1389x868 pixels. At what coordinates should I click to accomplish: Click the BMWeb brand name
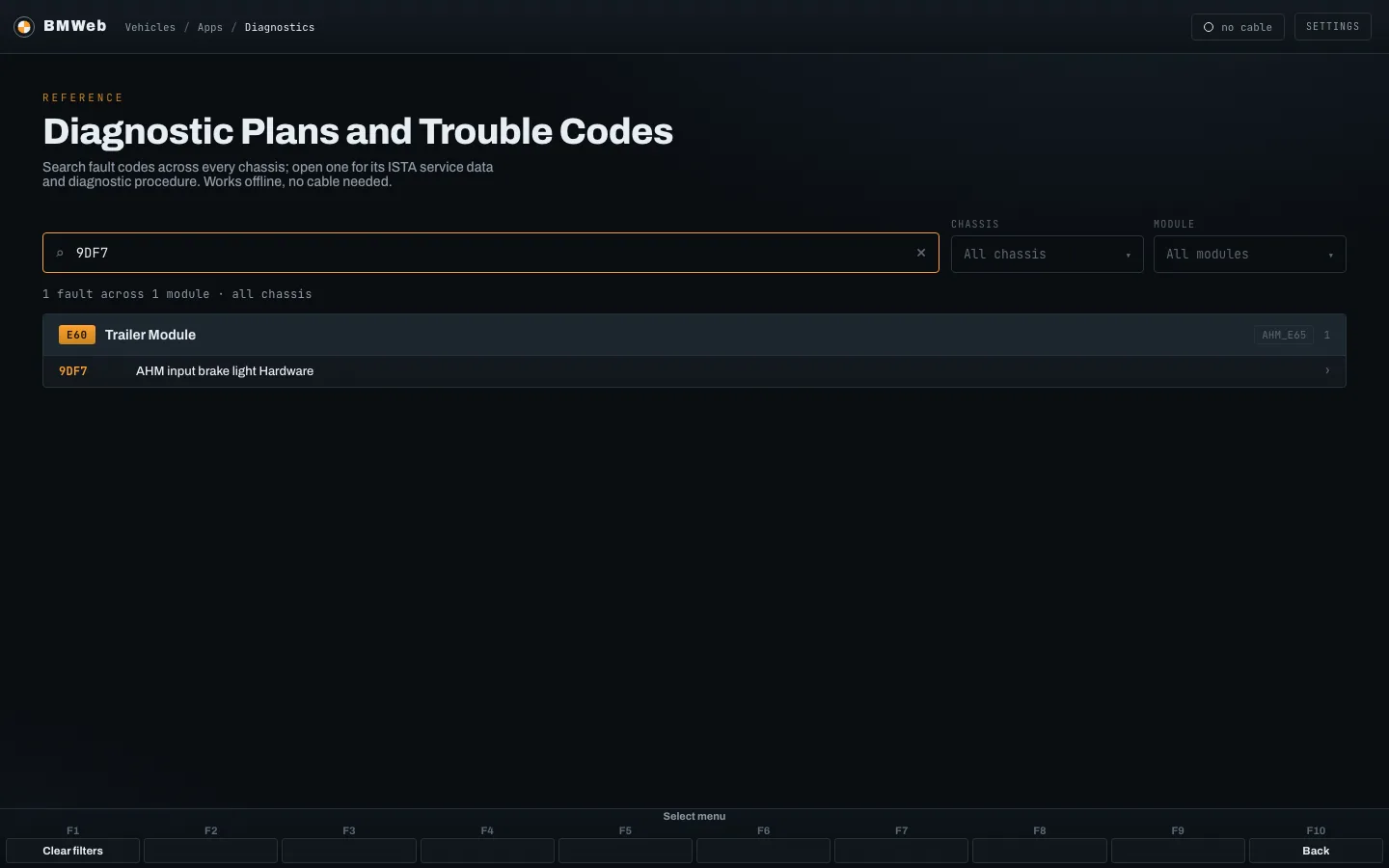[75, 26]
